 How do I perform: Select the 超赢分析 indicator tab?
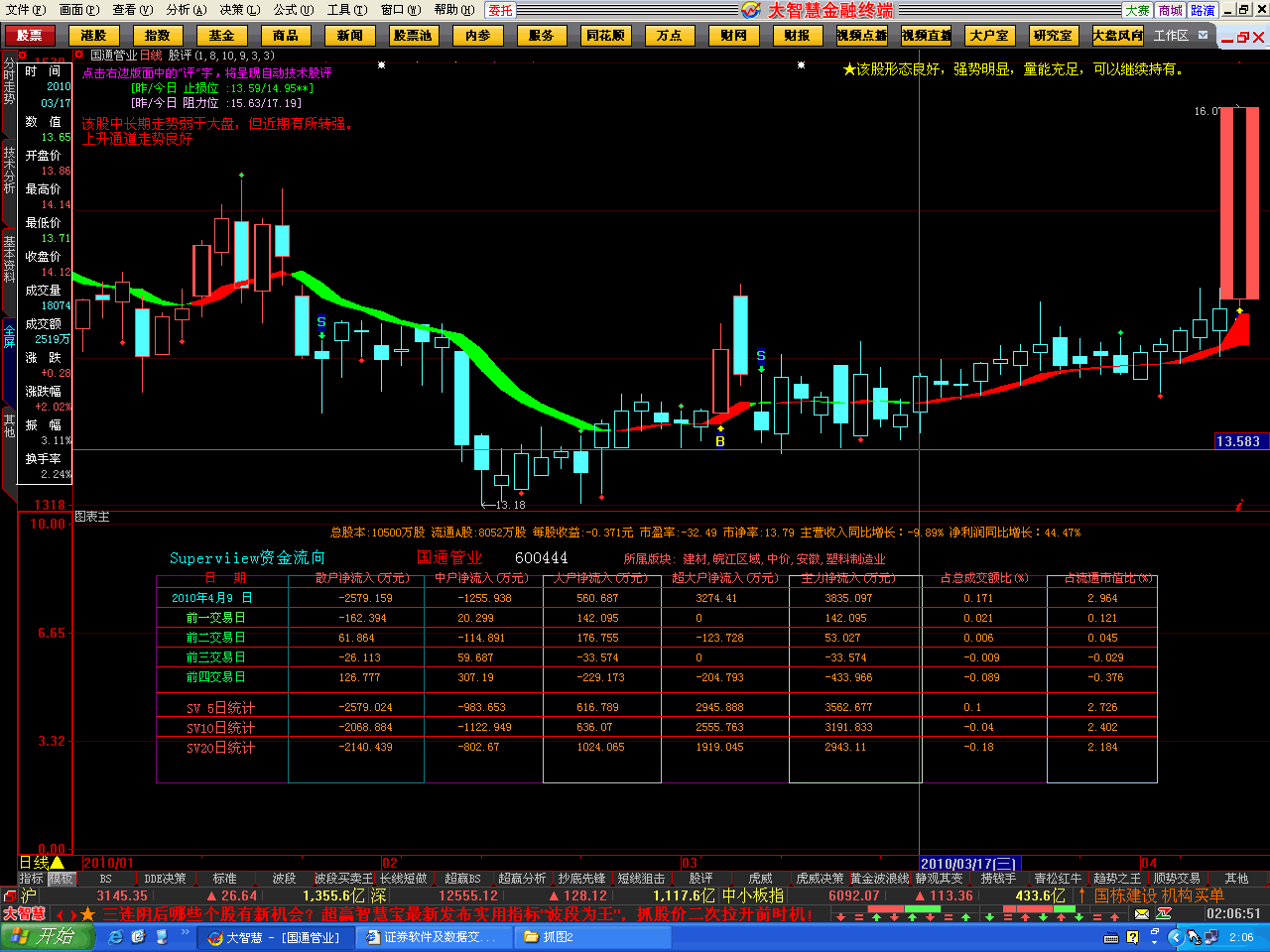[522, 879]
